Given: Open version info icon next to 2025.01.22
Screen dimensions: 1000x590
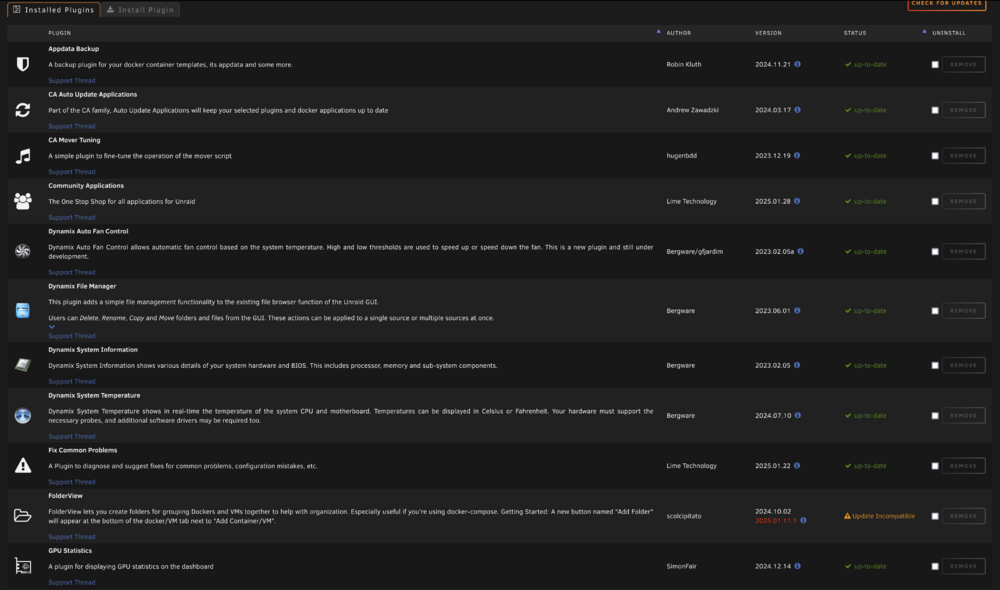Looking at the screenshot, I should (x=797, y=466).
